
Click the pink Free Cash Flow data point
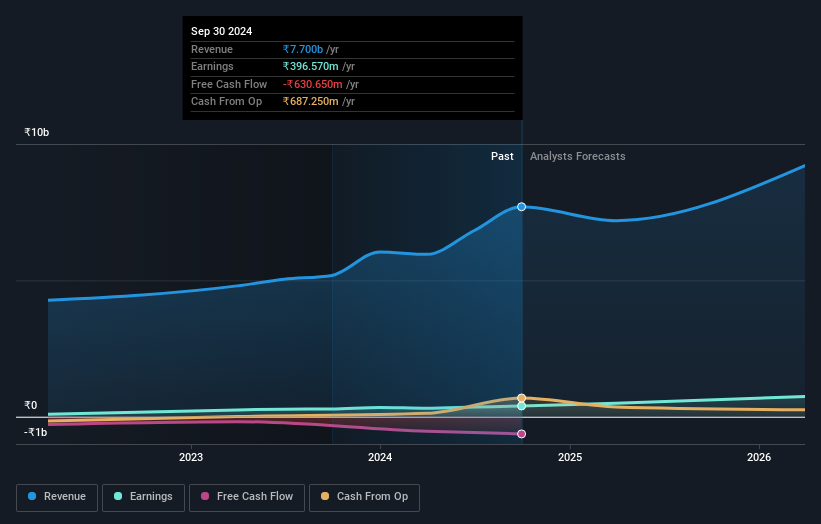[x=522, y=434]
